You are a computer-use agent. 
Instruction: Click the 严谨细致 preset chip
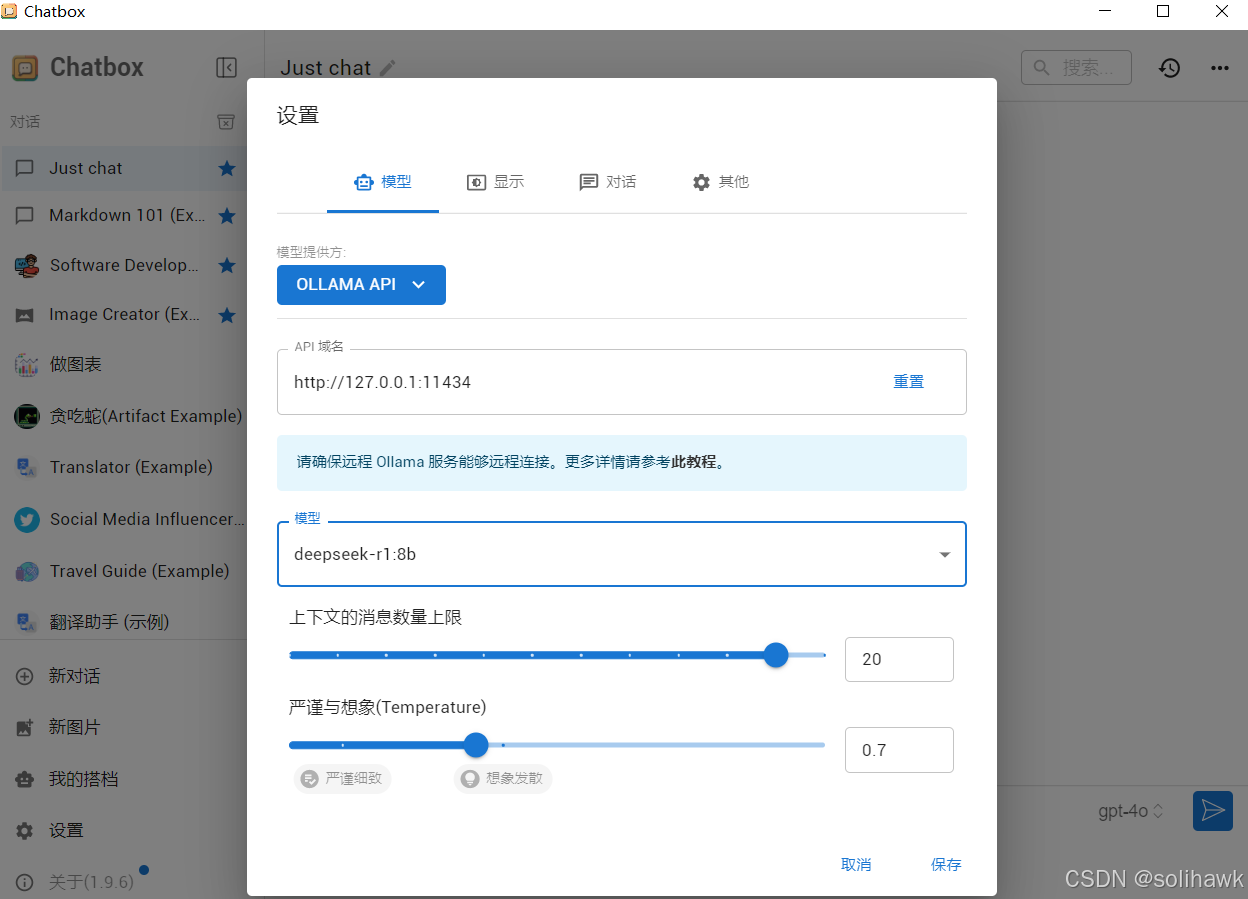click(342, 778)
